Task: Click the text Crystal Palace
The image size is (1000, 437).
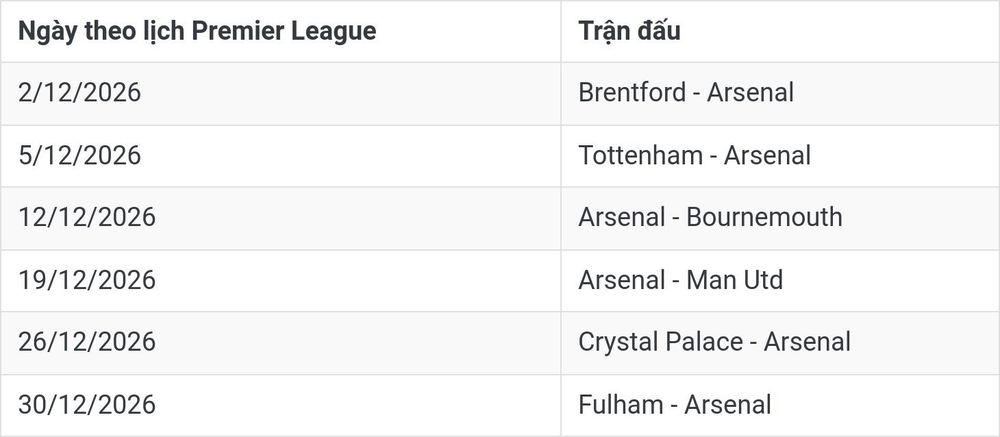Action: pos(661,342)
